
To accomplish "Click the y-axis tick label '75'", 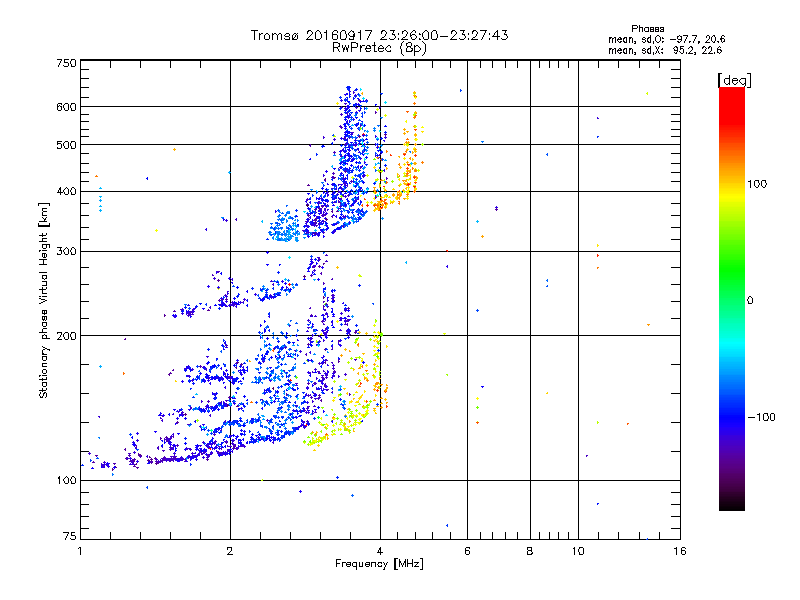I will click(x=70, y=536).
